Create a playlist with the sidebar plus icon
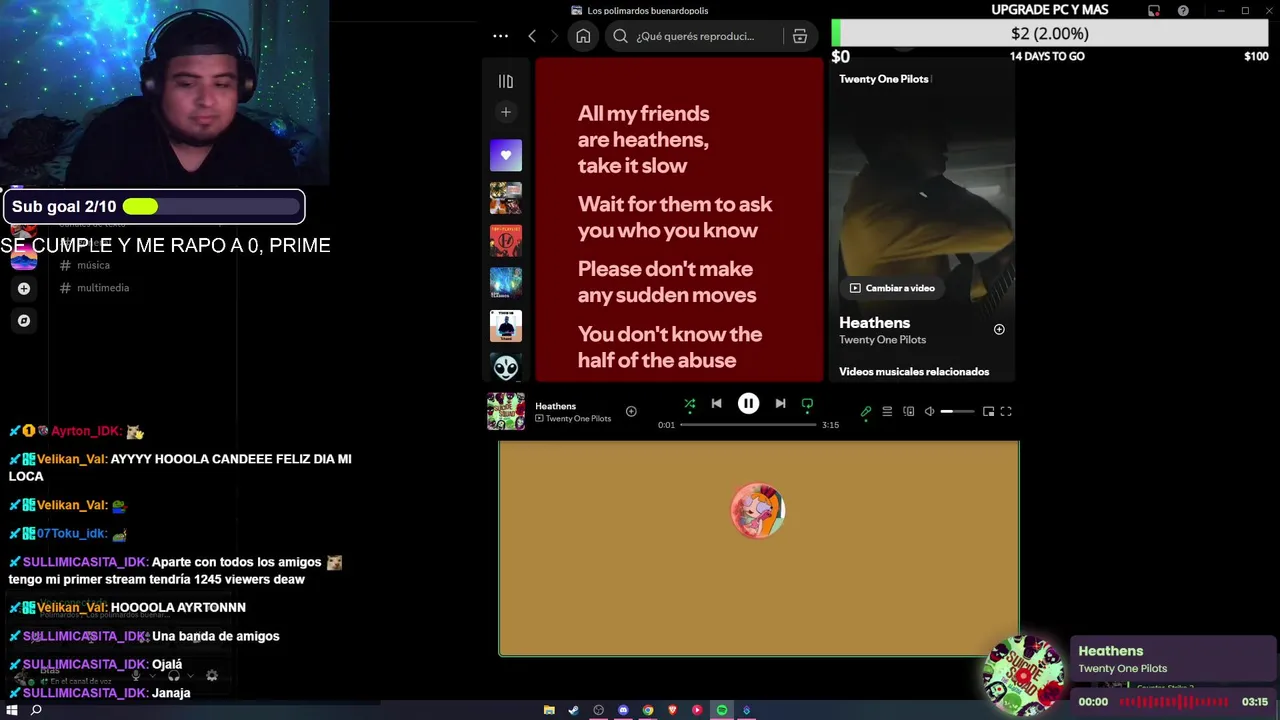The height and width of the screenshot is (720, 1280). click(506, 112)
